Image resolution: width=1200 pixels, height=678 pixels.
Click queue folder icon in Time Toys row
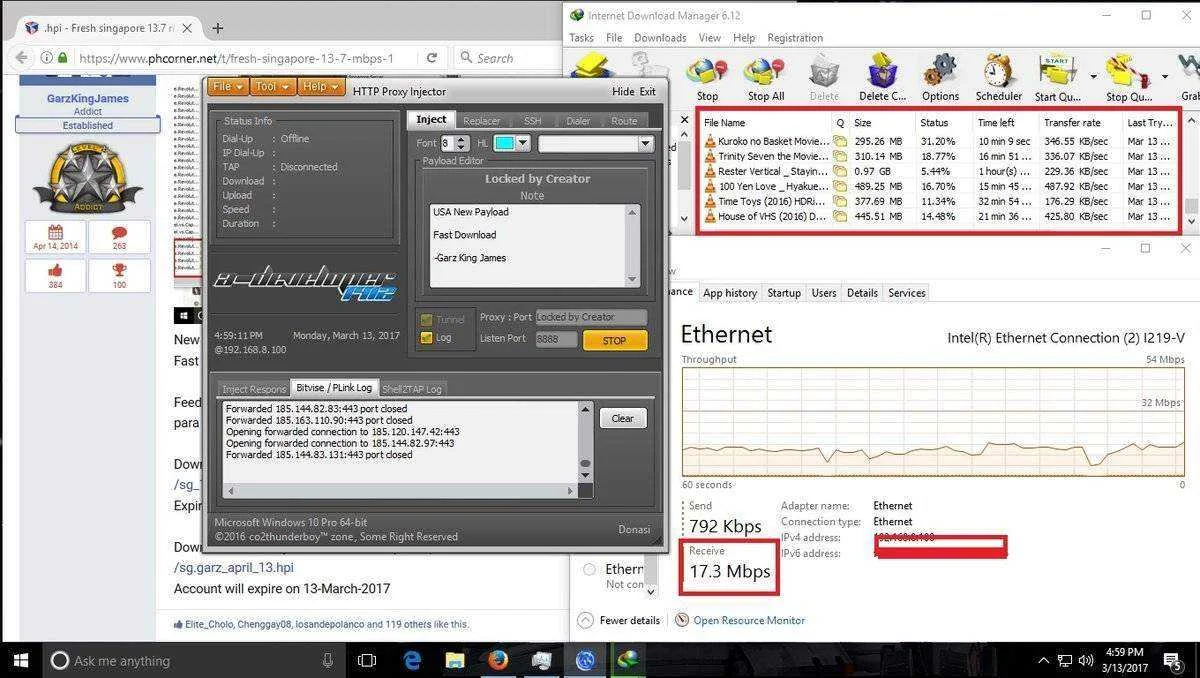pos(841,201)
